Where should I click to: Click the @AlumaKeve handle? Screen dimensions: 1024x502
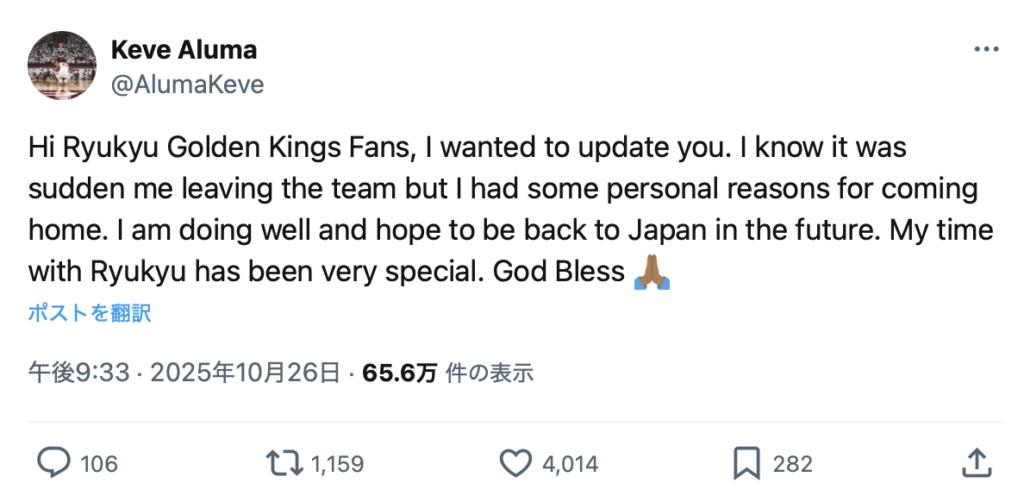click(186, 85)
